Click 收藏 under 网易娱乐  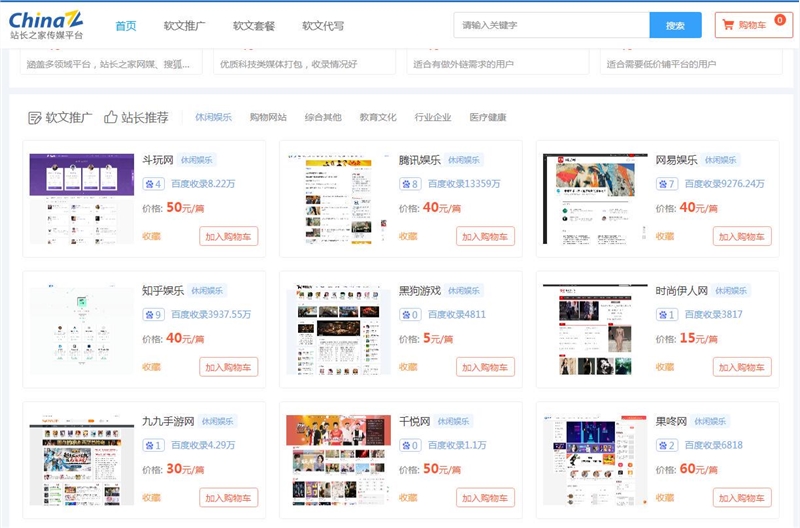click(x=665, y=236)
